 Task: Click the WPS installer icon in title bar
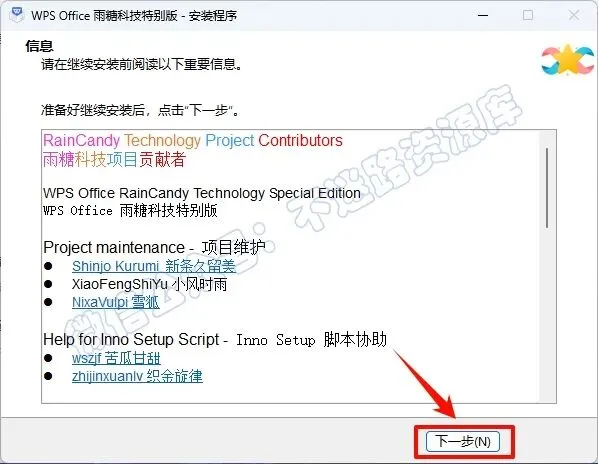point(16,15)
